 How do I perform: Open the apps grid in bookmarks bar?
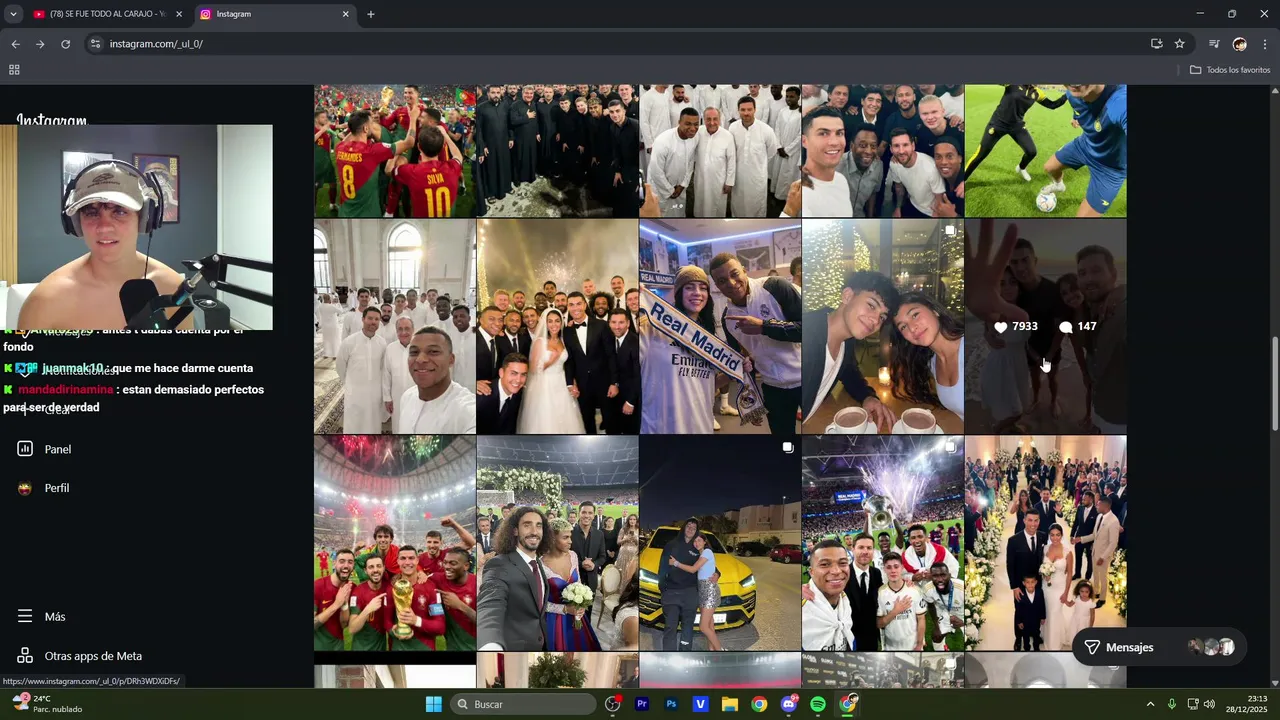point(14,70)
